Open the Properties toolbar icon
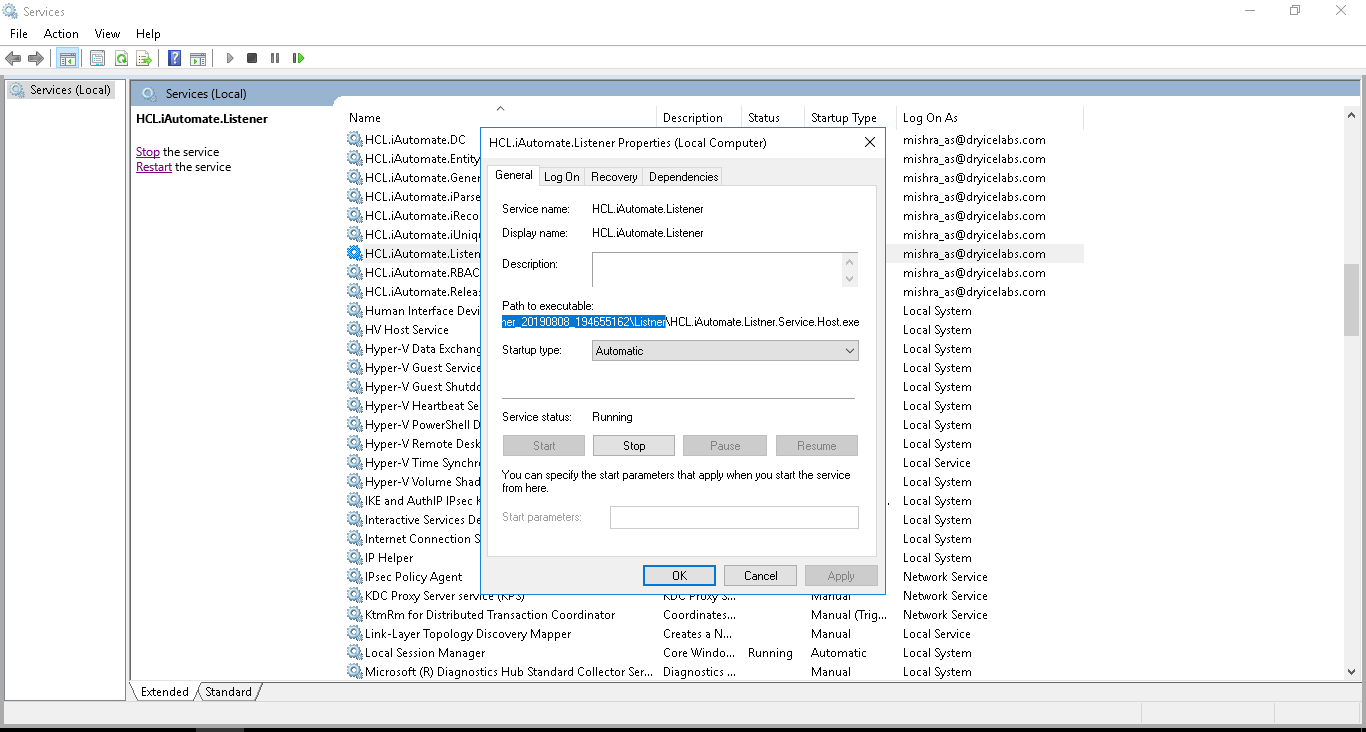The height and width of the screenshot is (732, 1366). [97, 58]
